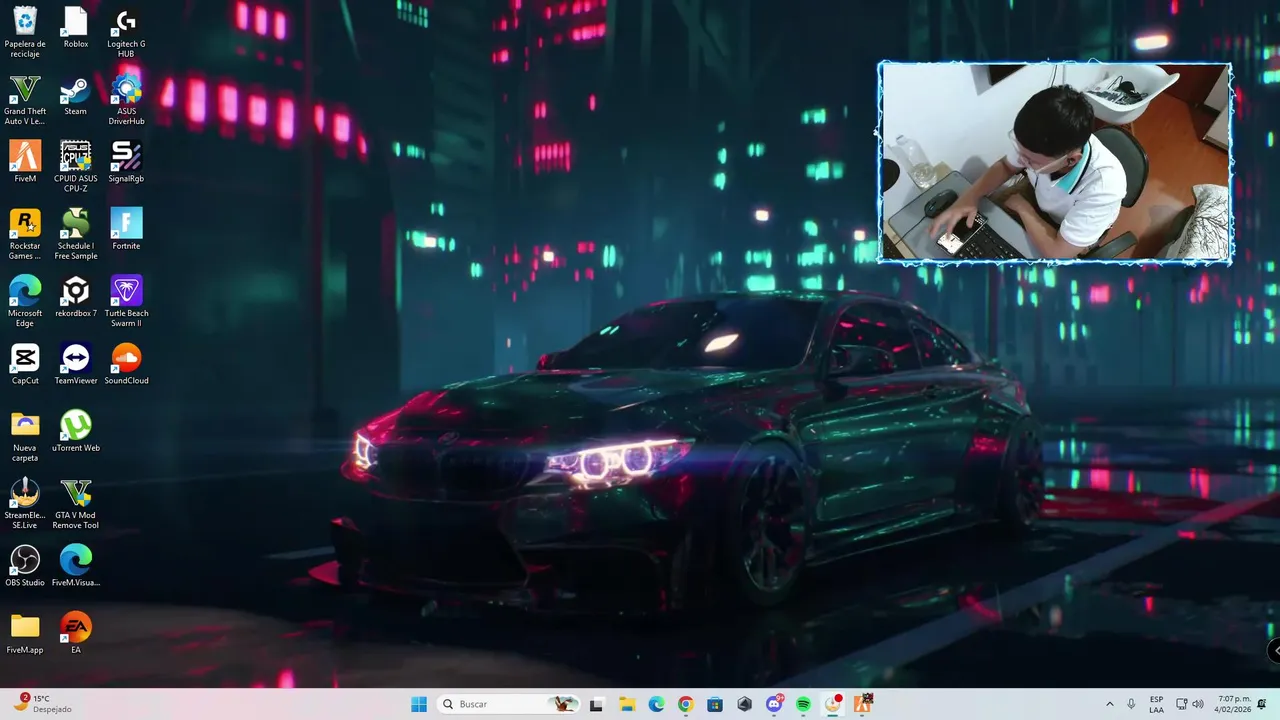
Task: Select the Nueva carpeta folder
Action: (x=25, y=436)
